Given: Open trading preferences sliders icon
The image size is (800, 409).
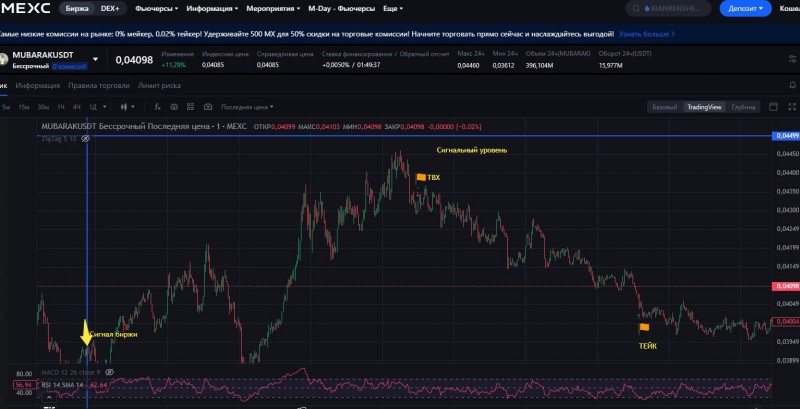Looking at the screenshot, I should [x=792, y=59].
